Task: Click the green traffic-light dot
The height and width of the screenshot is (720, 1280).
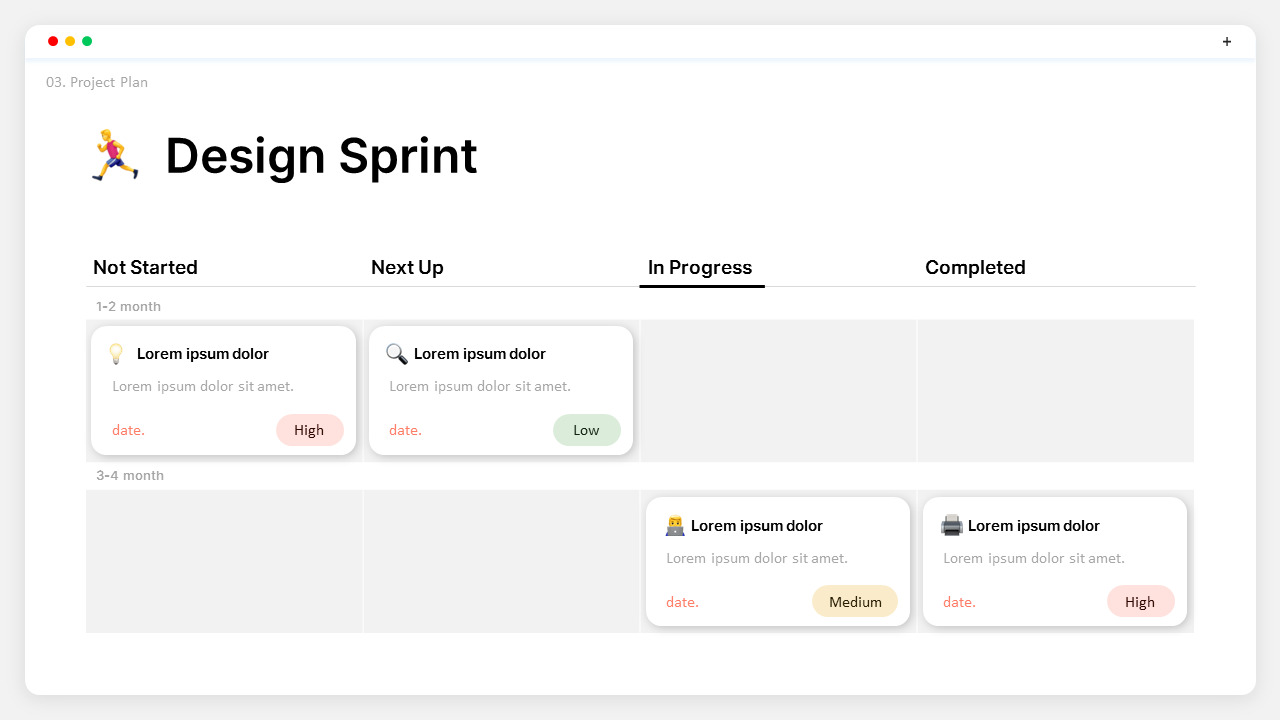Action: tap(87, 41)
